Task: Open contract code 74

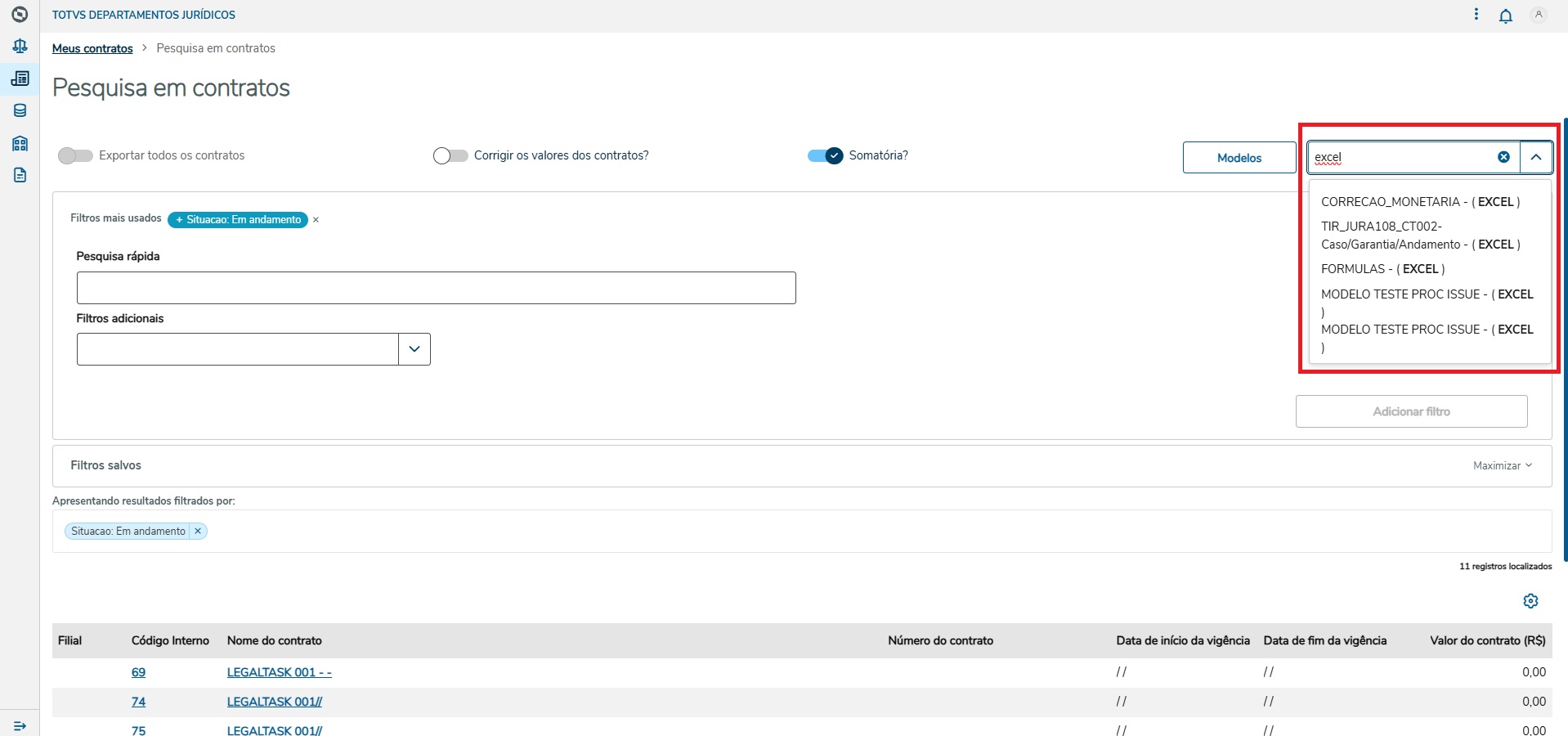Action: 138,702
